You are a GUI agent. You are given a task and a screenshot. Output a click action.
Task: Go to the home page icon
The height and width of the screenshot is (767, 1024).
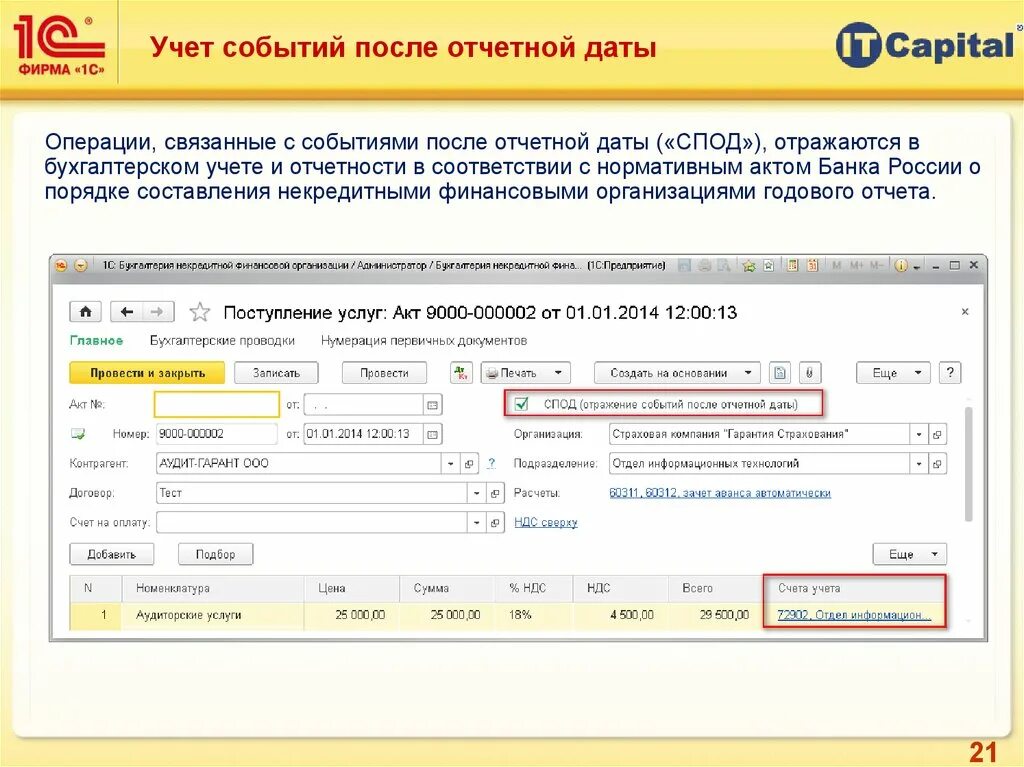tap(86, 312)
